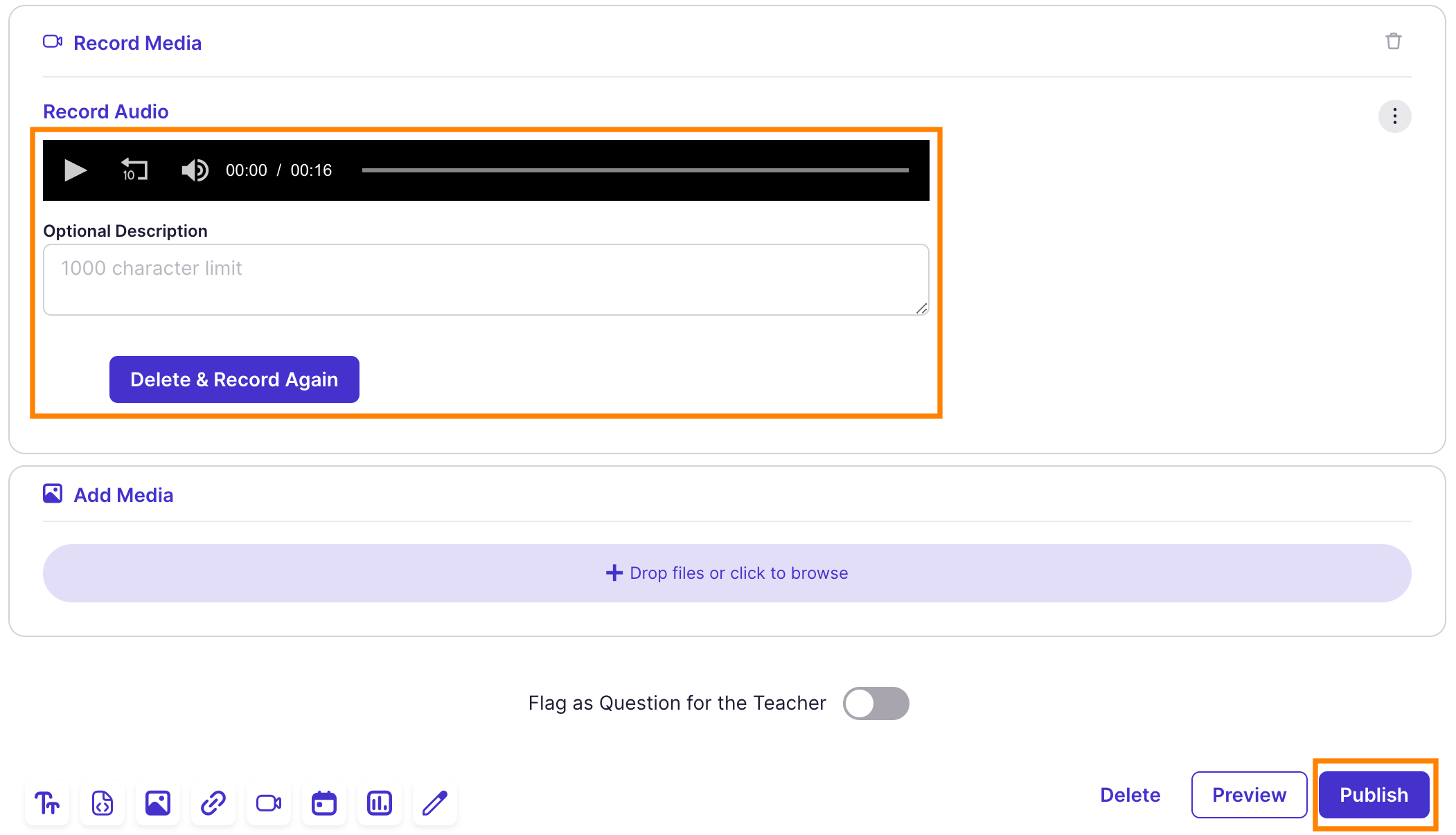Click the image media toolbar icon
This screenshot has height=835, width=1456.
(158, 803)
